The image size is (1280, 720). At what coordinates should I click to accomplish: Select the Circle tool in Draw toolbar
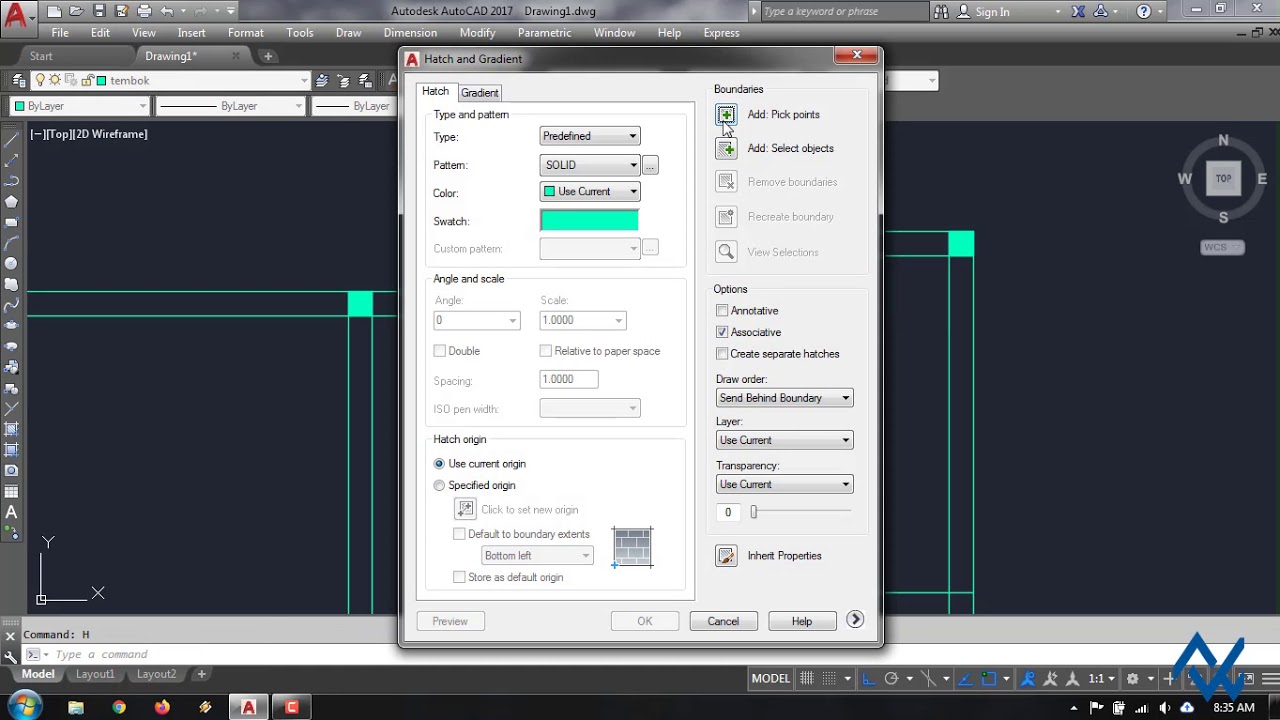[12, 264]
